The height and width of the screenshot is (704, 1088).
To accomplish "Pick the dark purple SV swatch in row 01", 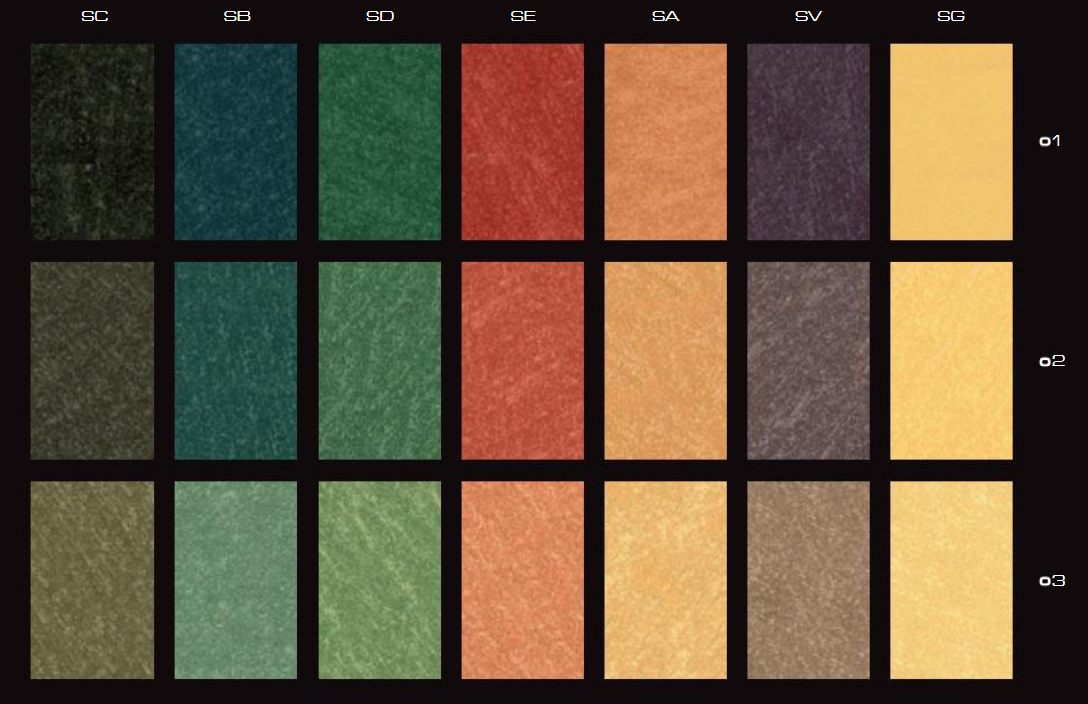I will click(808, 141).
